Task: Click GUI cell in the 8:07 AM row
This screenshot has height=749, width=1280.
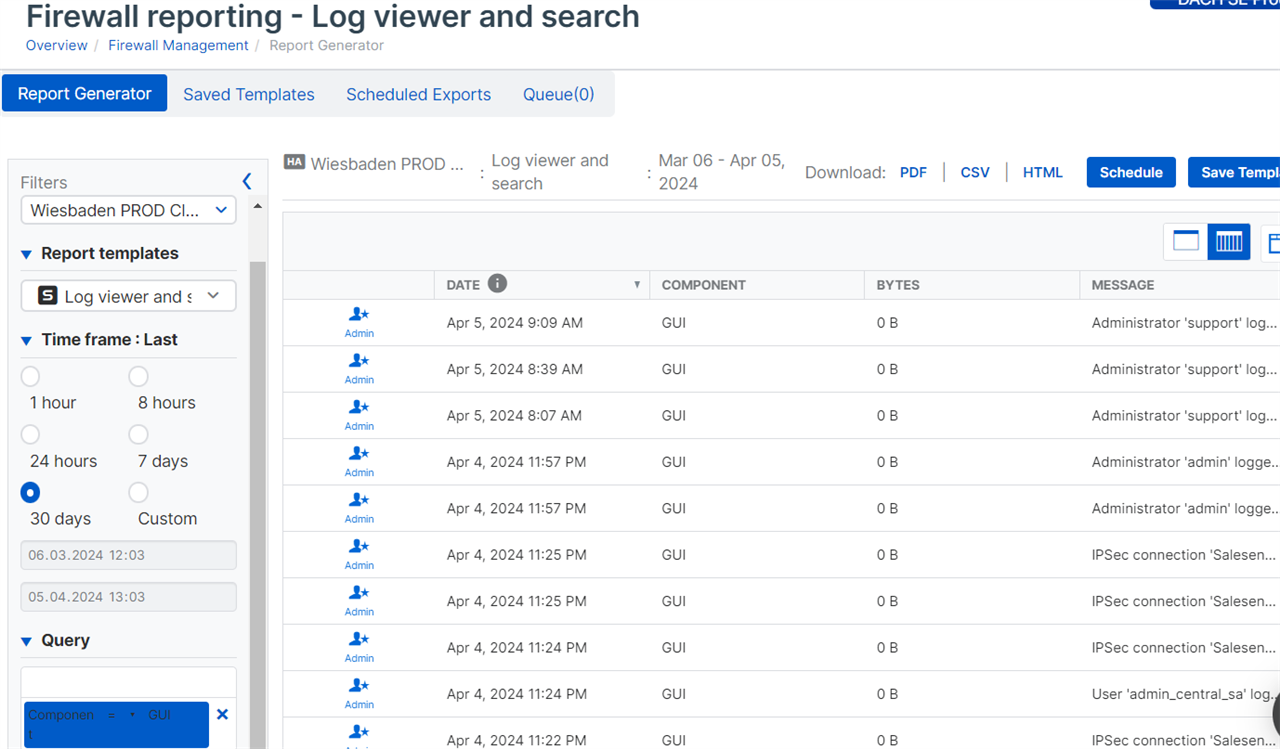Action: pyautogui.click(x=674, y=415)
